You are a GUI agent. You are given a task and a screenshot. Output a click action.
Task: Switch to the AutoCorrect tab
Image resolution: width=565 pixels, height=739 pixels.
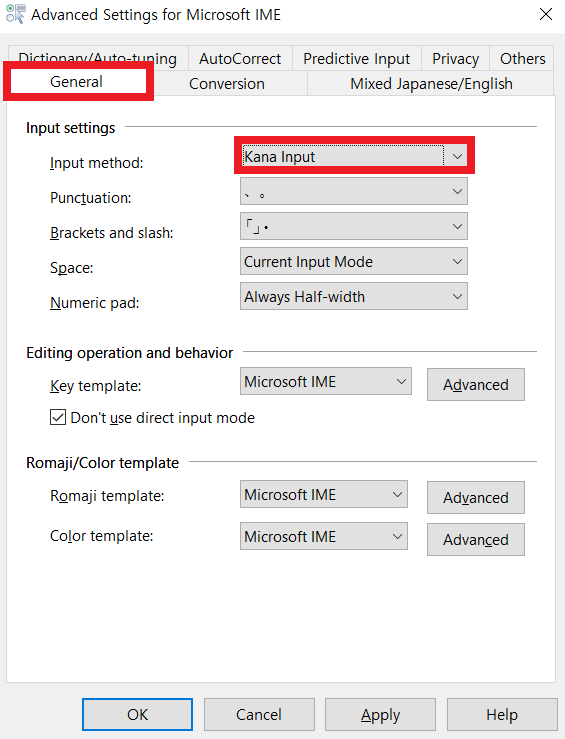[x=240, y=58]
